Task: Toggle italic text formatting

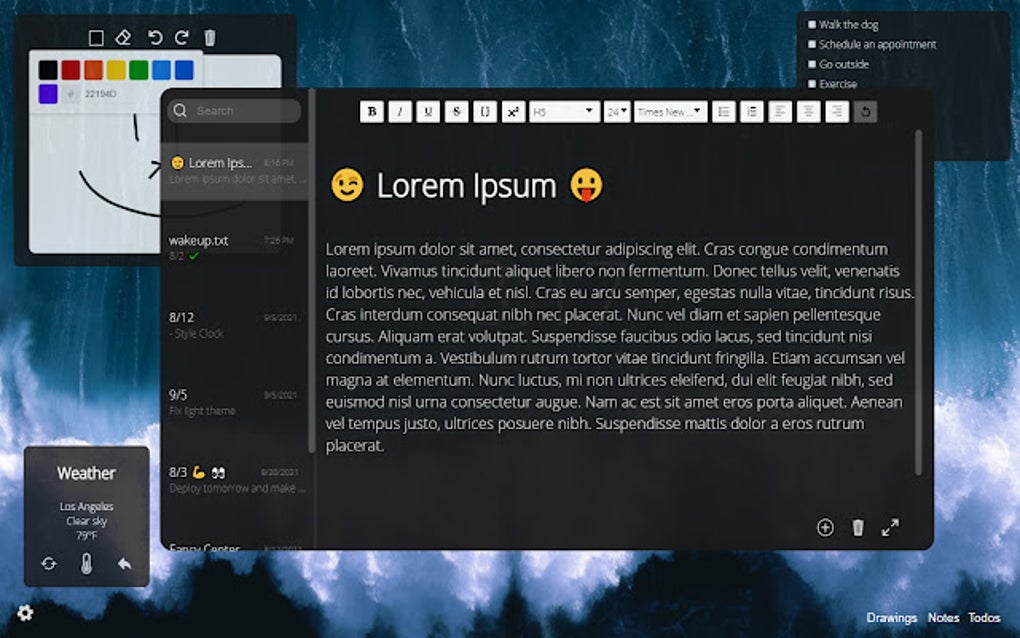Action: (399, 111)
